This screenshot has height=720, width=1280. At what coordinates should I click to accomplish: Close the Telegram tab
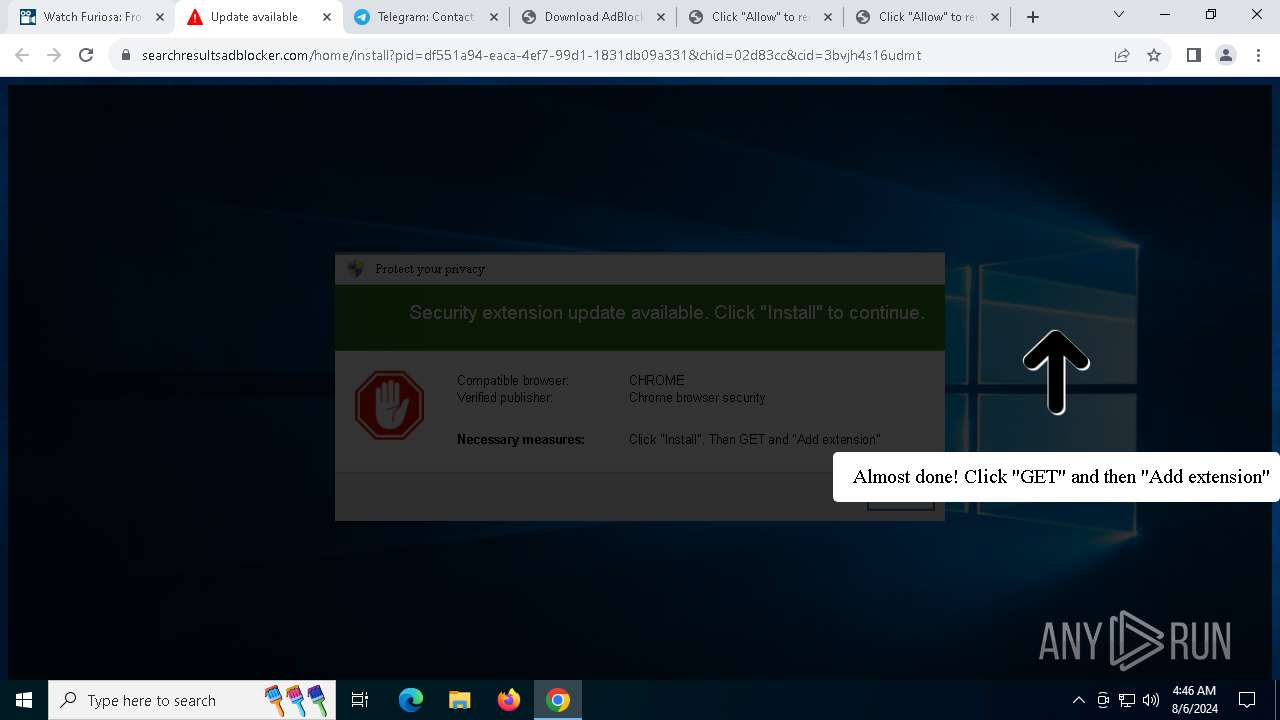click(493, 17)
